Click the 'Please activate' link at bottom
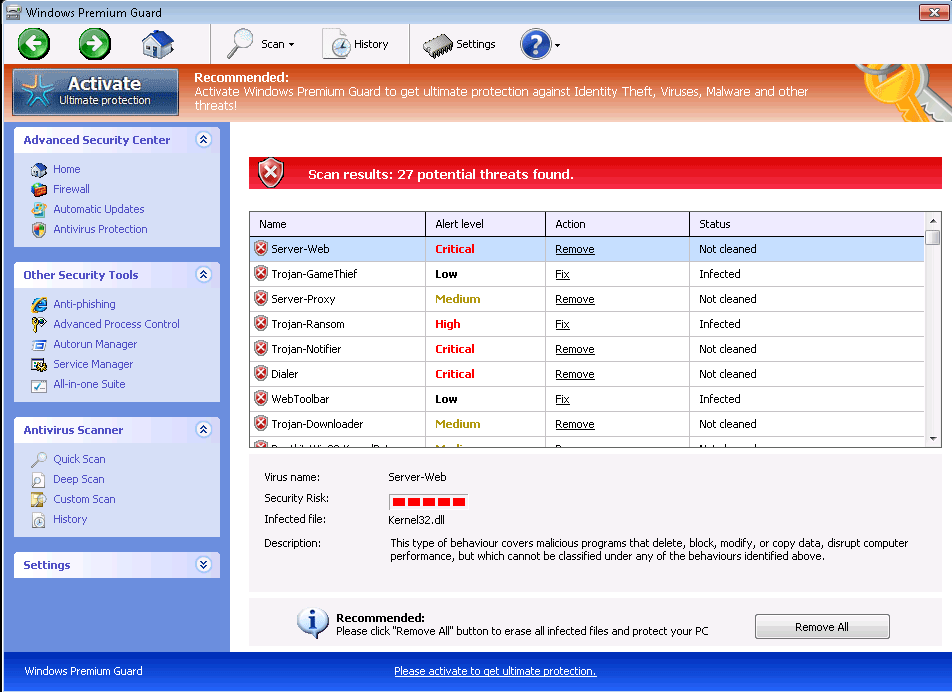 [495, 671]
